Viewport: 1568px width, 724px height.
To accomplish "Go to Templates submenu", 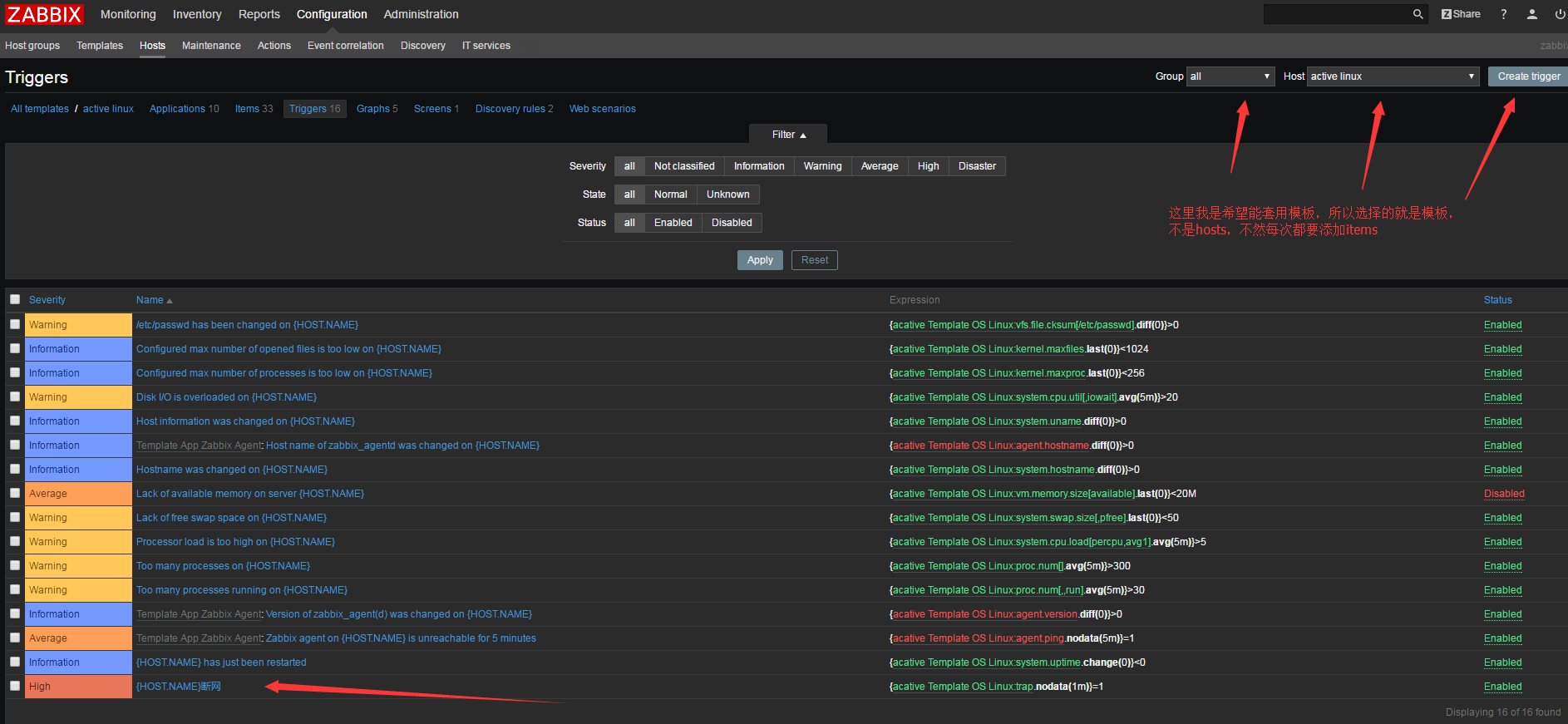I will pyautogui.click(x=100, y=46).
